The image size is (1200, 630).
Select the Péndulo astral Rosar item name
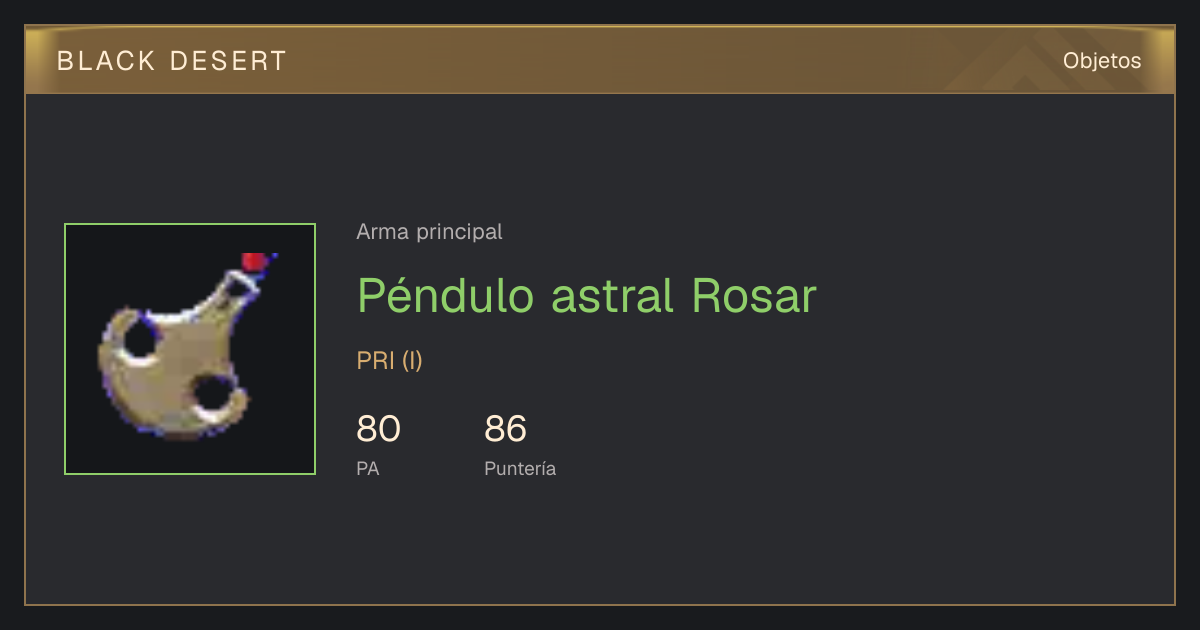(587, 294)
